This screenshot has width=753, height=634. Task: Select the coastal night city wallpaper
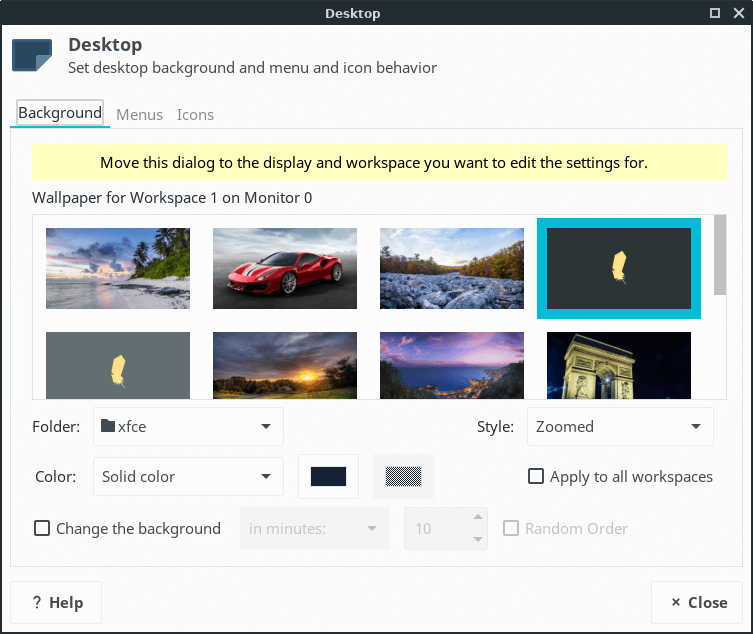(452, 366)
